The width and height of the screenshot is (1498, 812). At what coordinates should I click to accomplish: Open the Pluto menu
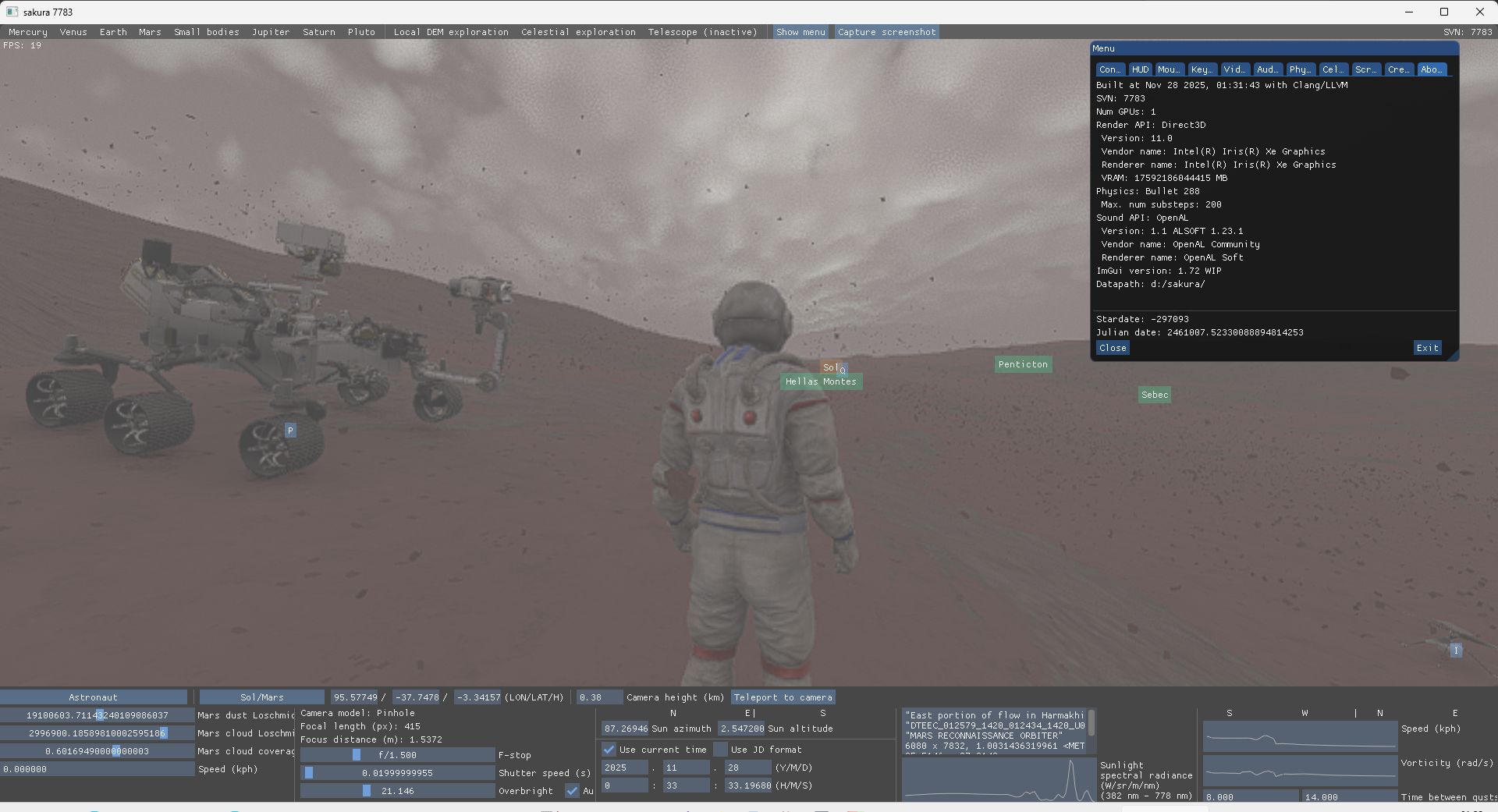(x=361, y=32)
